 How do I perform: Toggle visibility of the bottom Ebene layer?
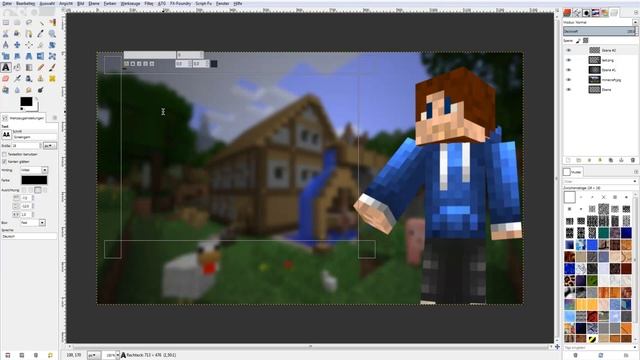(x=569, y=89)
